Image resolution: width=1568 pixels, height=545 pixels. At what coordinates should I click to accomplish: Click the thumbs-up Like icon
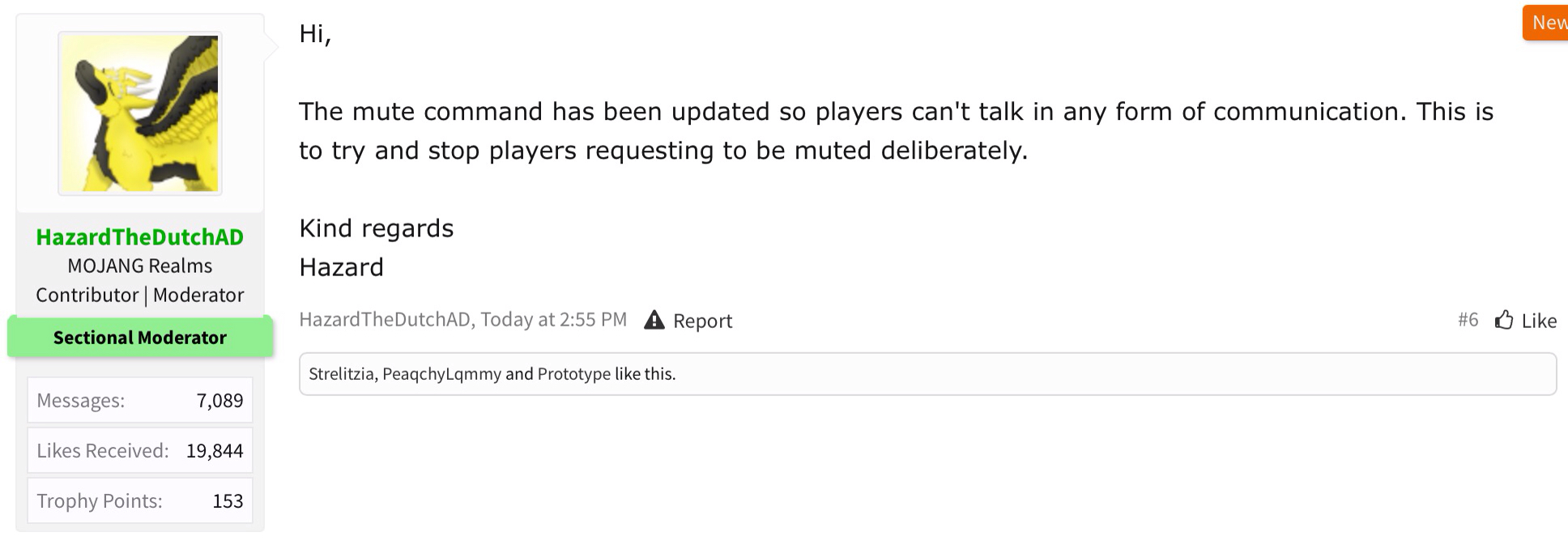point(1504,320)
